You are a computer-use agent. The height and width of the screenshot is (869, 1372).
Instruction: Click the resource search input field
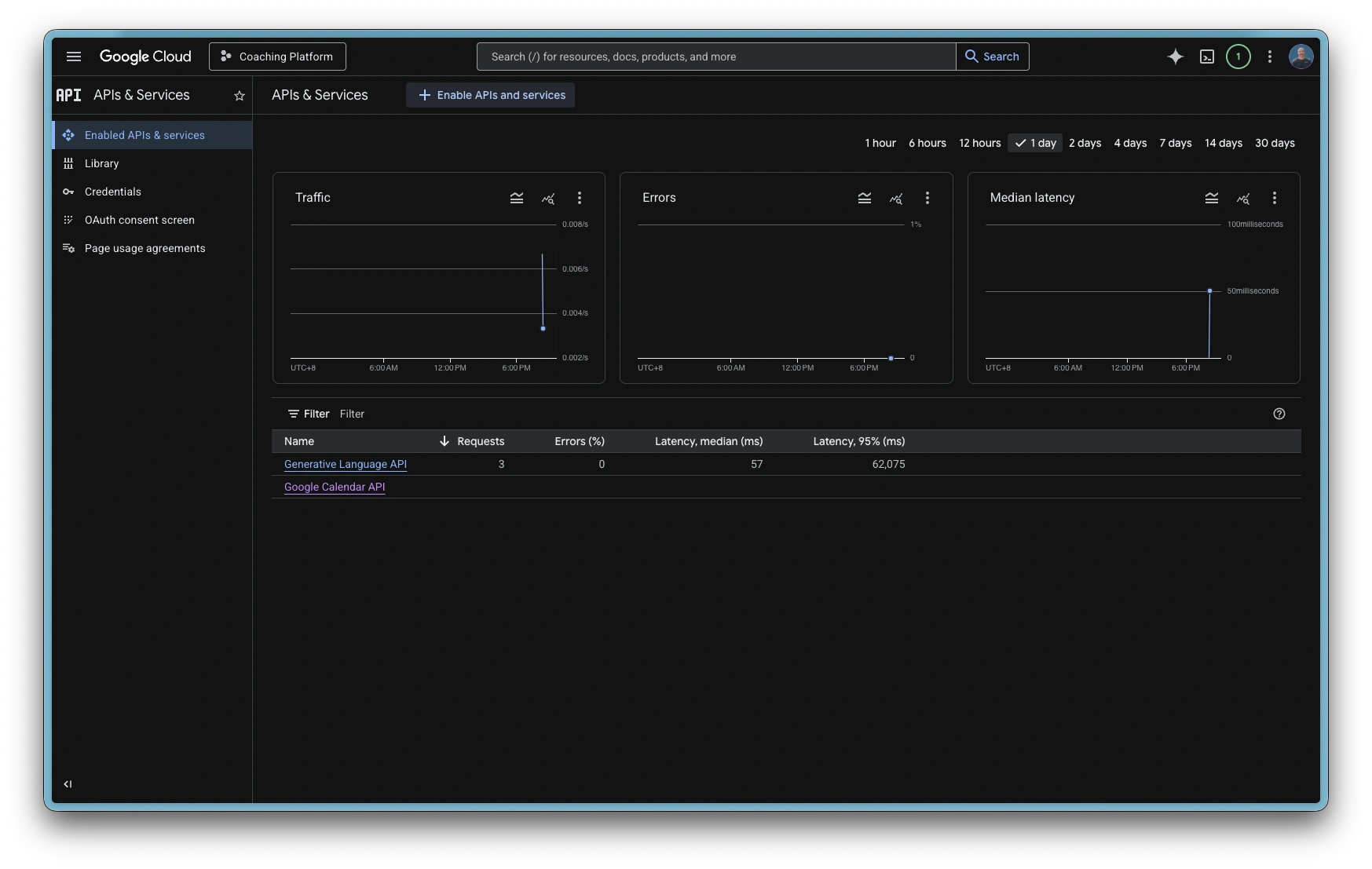(x=715, y=57)
